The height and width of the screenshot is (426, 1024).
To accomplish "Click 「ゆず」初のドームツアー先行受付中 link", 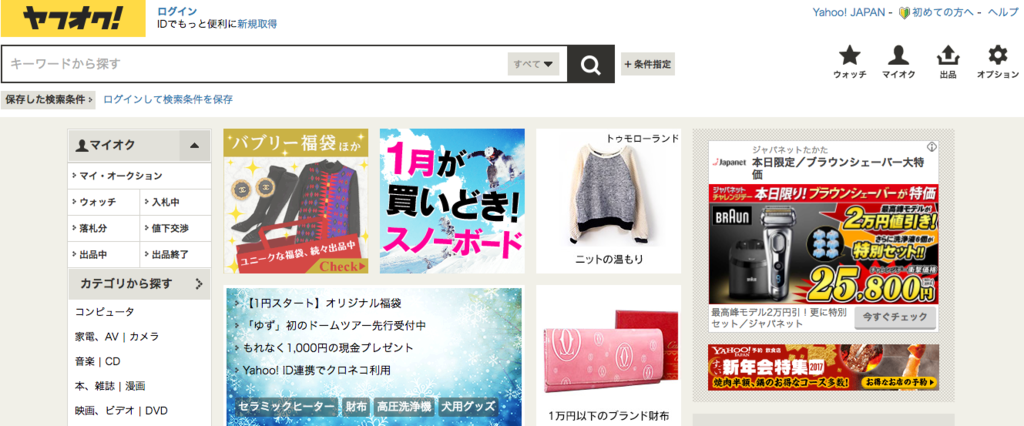I will tap(336, 325).
